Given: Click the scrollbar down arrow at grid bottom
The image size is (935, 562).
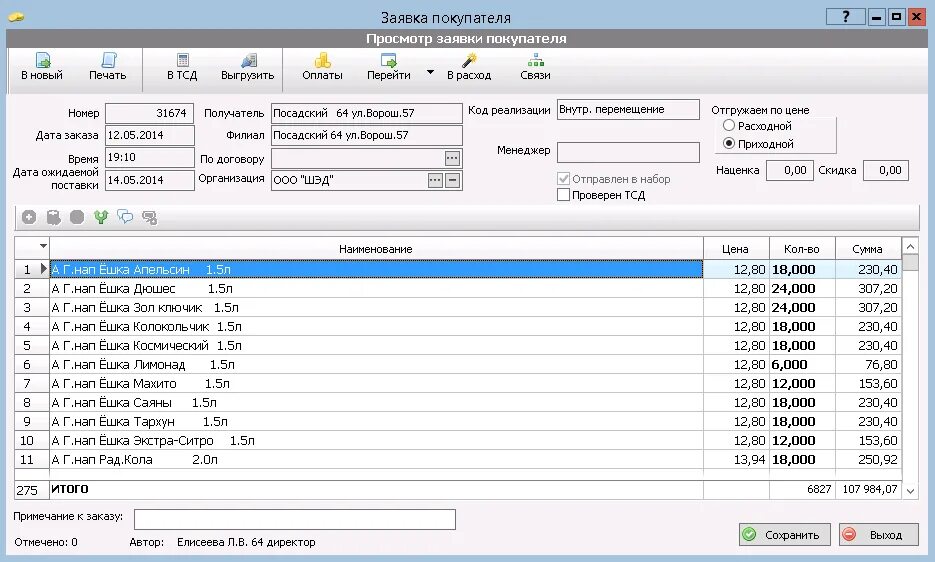Looking at the screenshot, I should pos(910,491).
